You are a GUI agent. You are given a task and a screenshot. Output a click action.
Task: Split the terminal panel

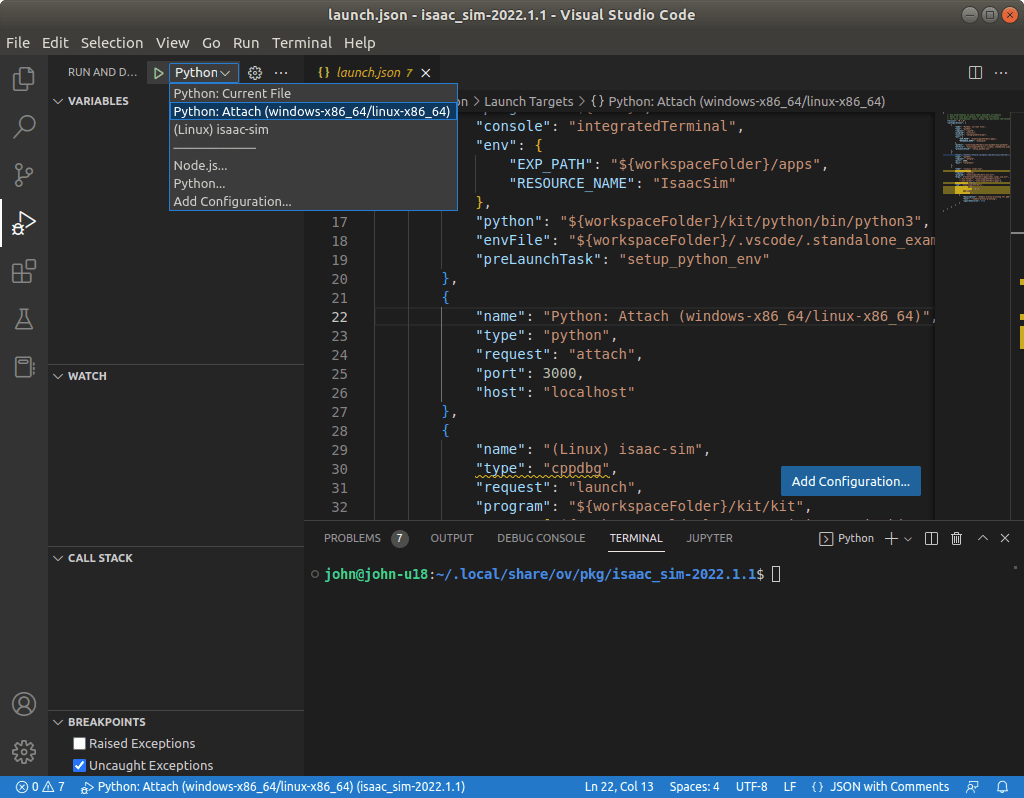coord(931,538)
